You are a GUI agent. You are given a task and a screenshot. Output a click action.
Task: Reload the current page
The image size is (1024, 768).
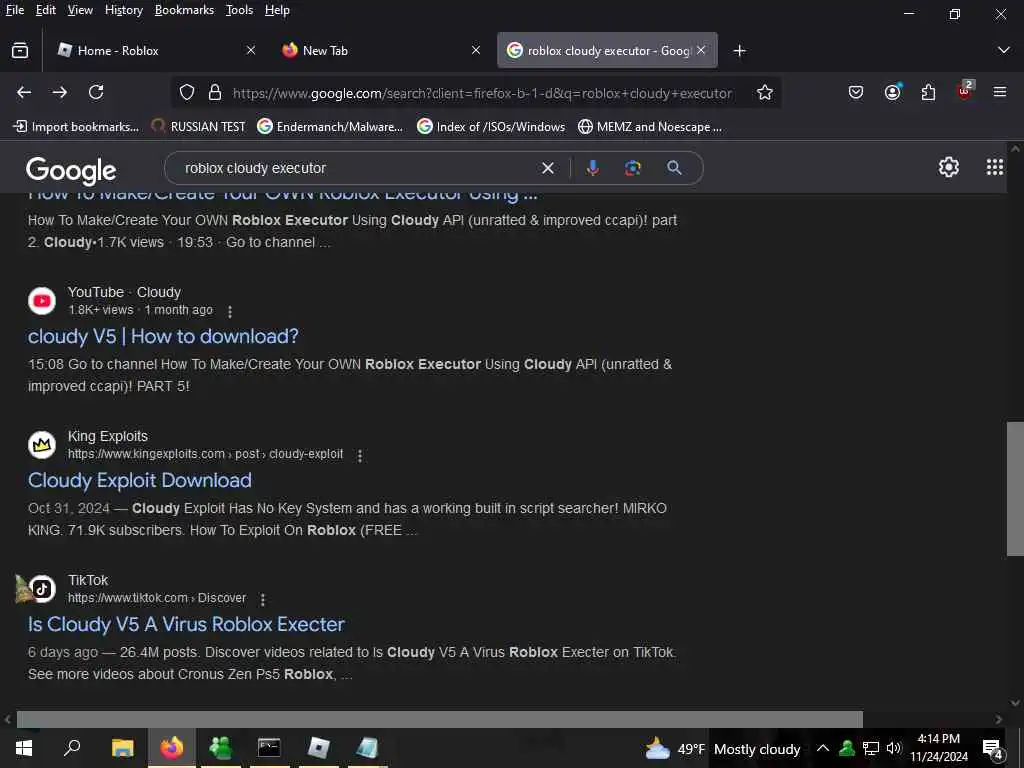(96, 92)
